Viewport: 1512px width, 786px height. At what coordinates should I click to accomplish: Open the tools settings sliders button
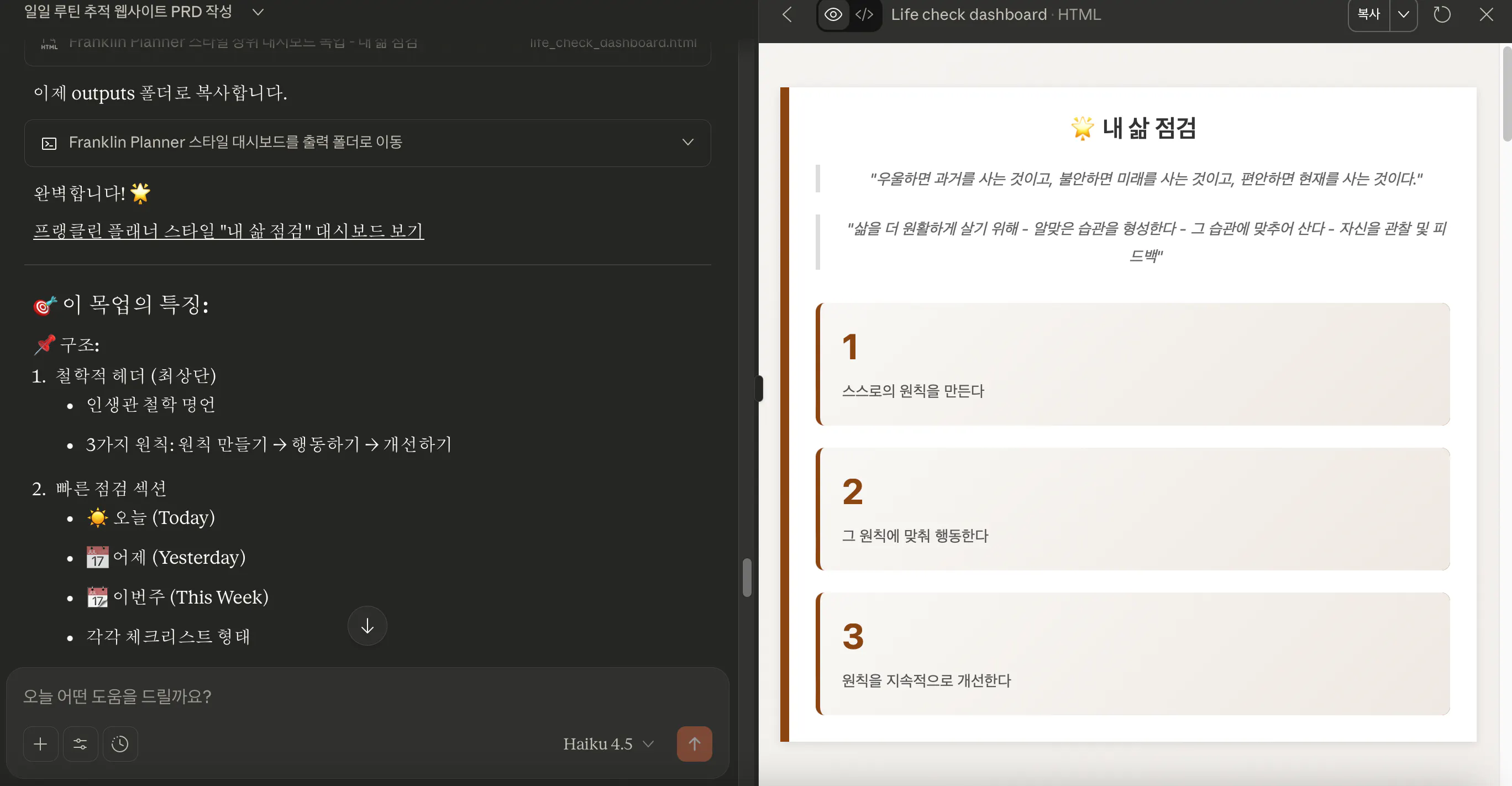pos(81,744)
